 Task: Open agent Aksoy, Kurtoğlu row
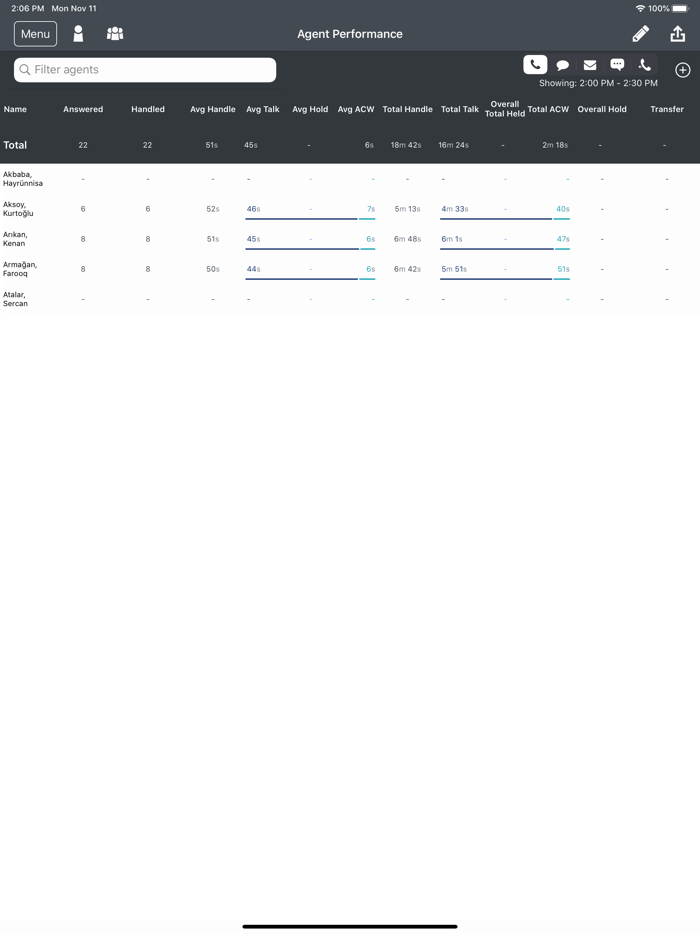350,209
